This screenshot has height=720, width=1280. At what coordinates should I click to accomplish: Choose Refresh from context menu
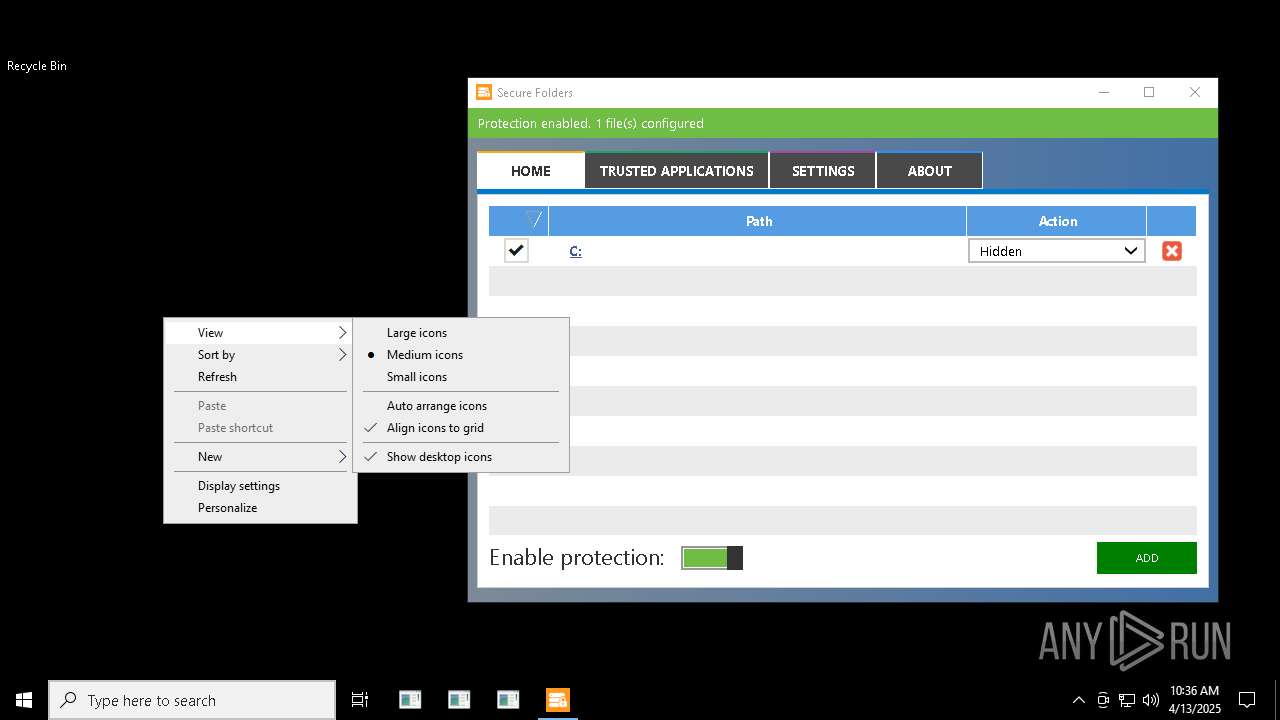260,377
